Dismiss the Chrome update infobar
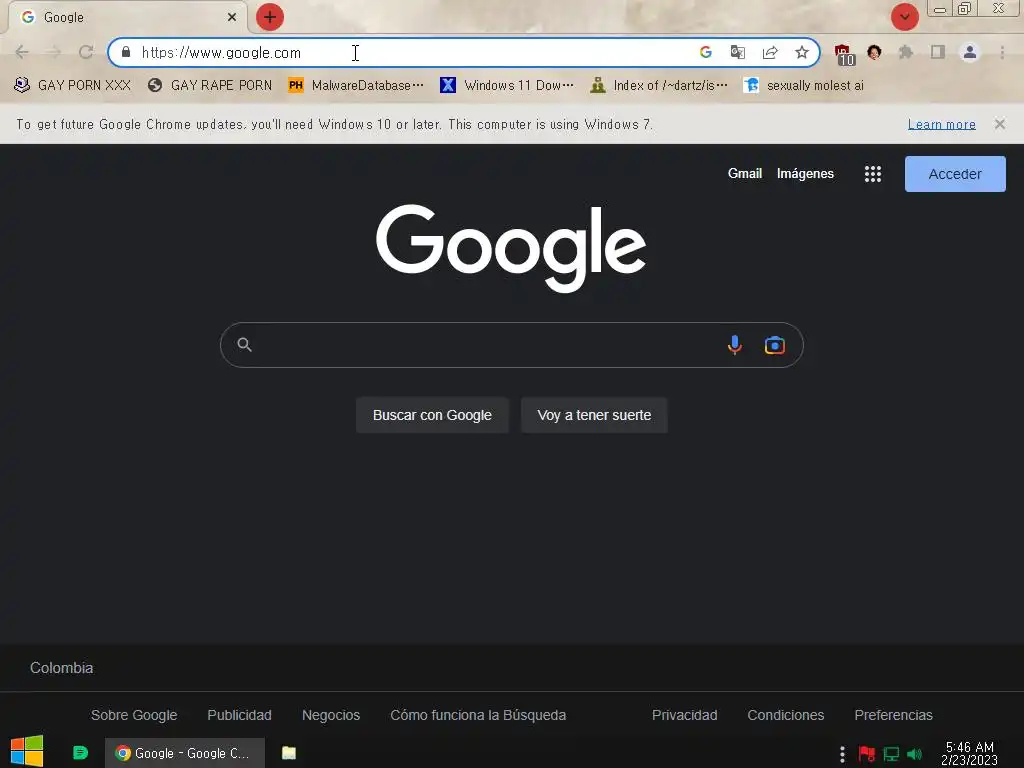 coord(999,124)
